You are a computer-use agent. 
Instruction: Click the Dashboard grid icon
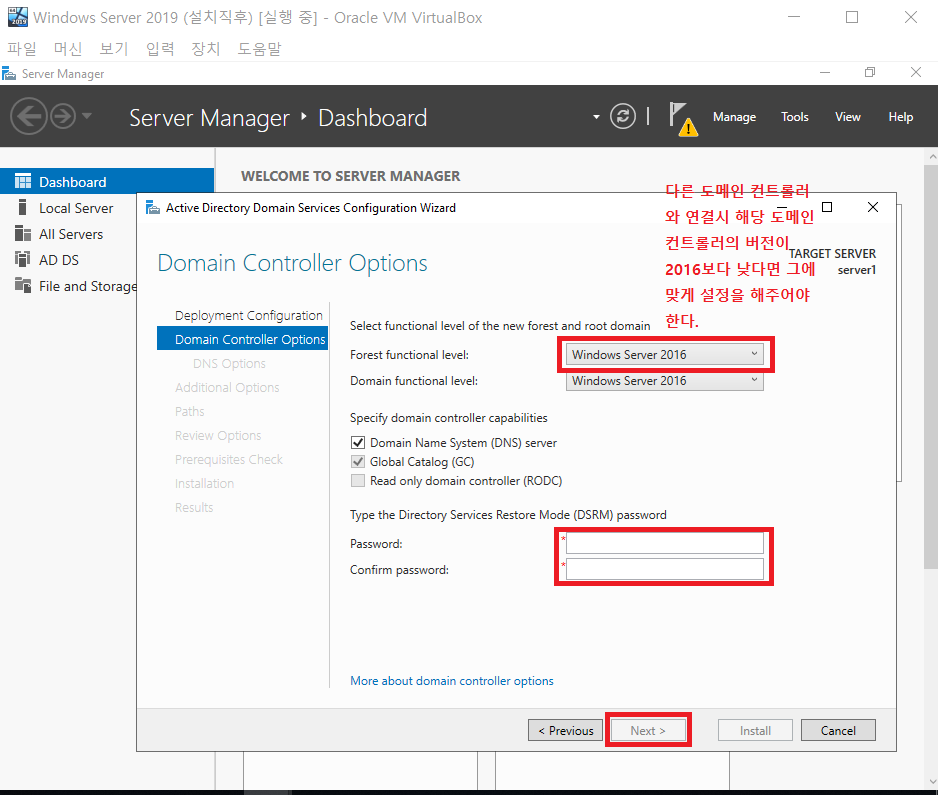click(x=23, y=181)
